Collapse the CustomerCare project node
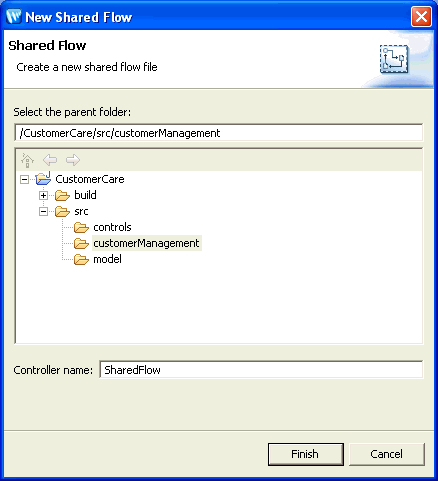 (24, 179)
